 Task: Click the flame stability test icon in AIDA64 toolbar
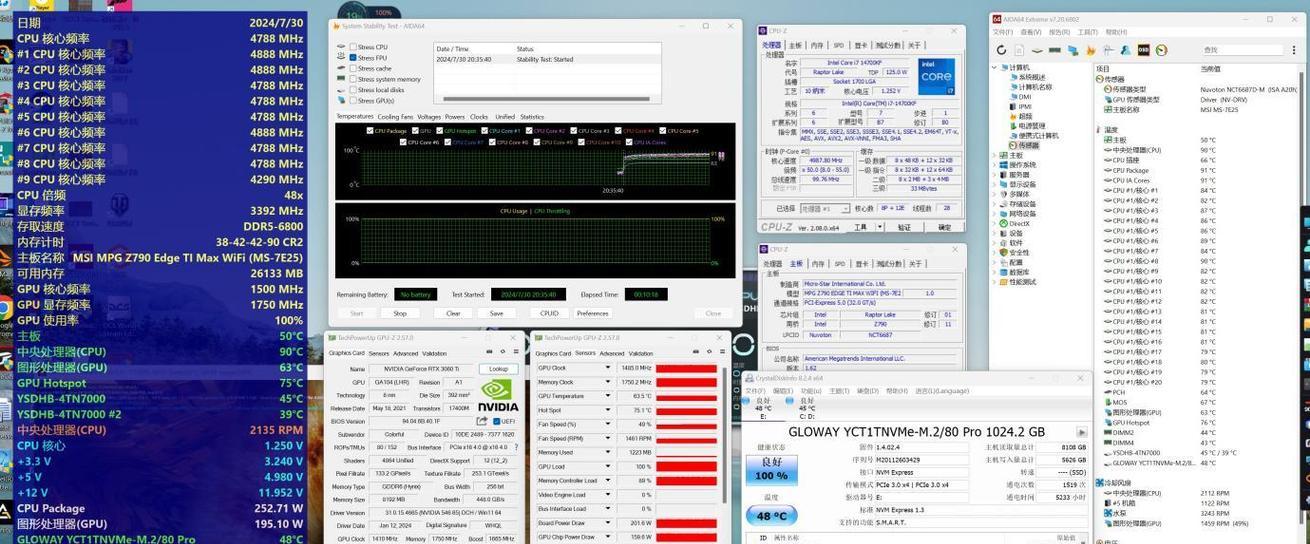point(1090,50)
